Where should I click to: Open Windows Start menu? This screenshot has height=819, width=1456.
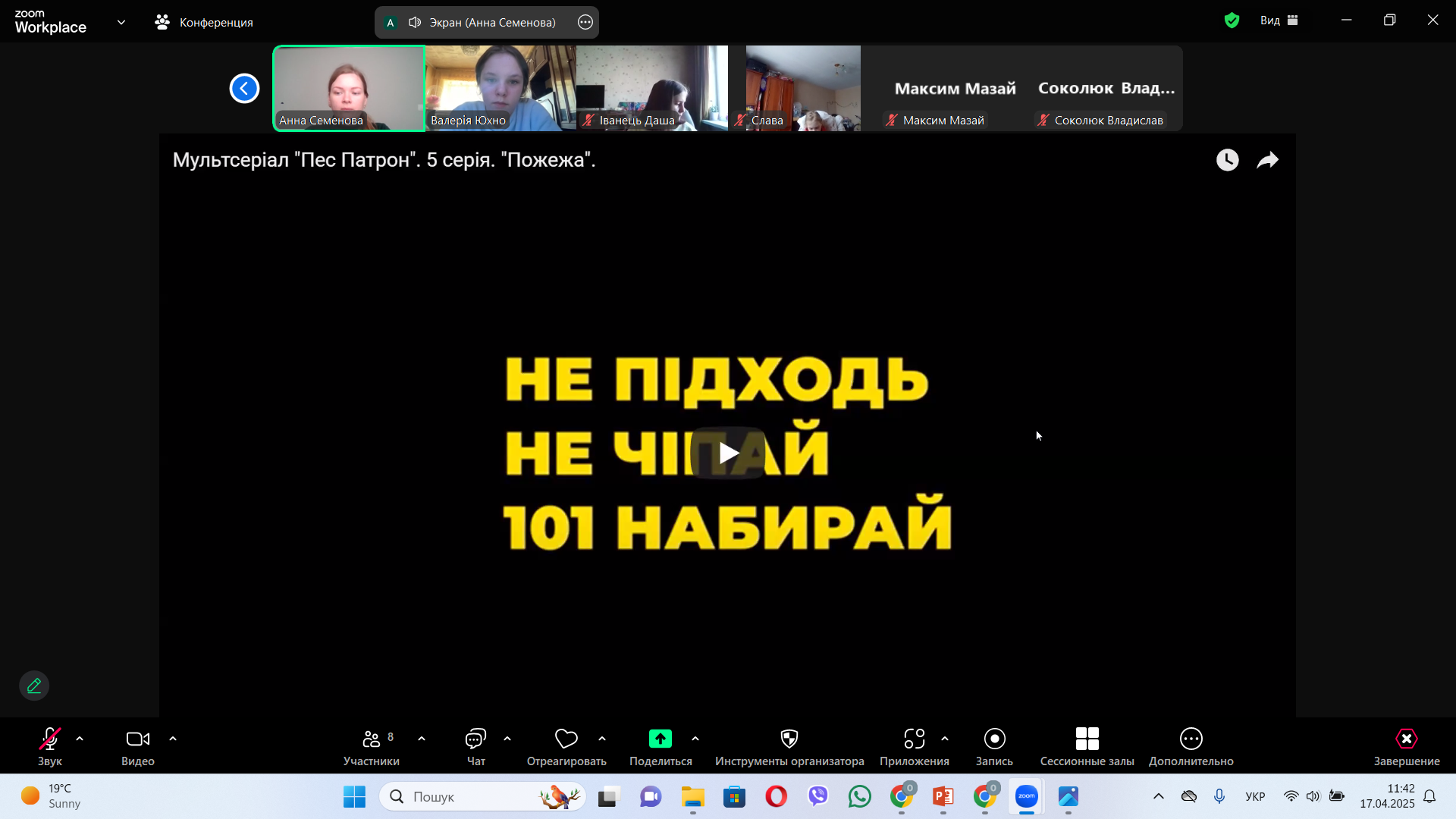click(354, 796)
